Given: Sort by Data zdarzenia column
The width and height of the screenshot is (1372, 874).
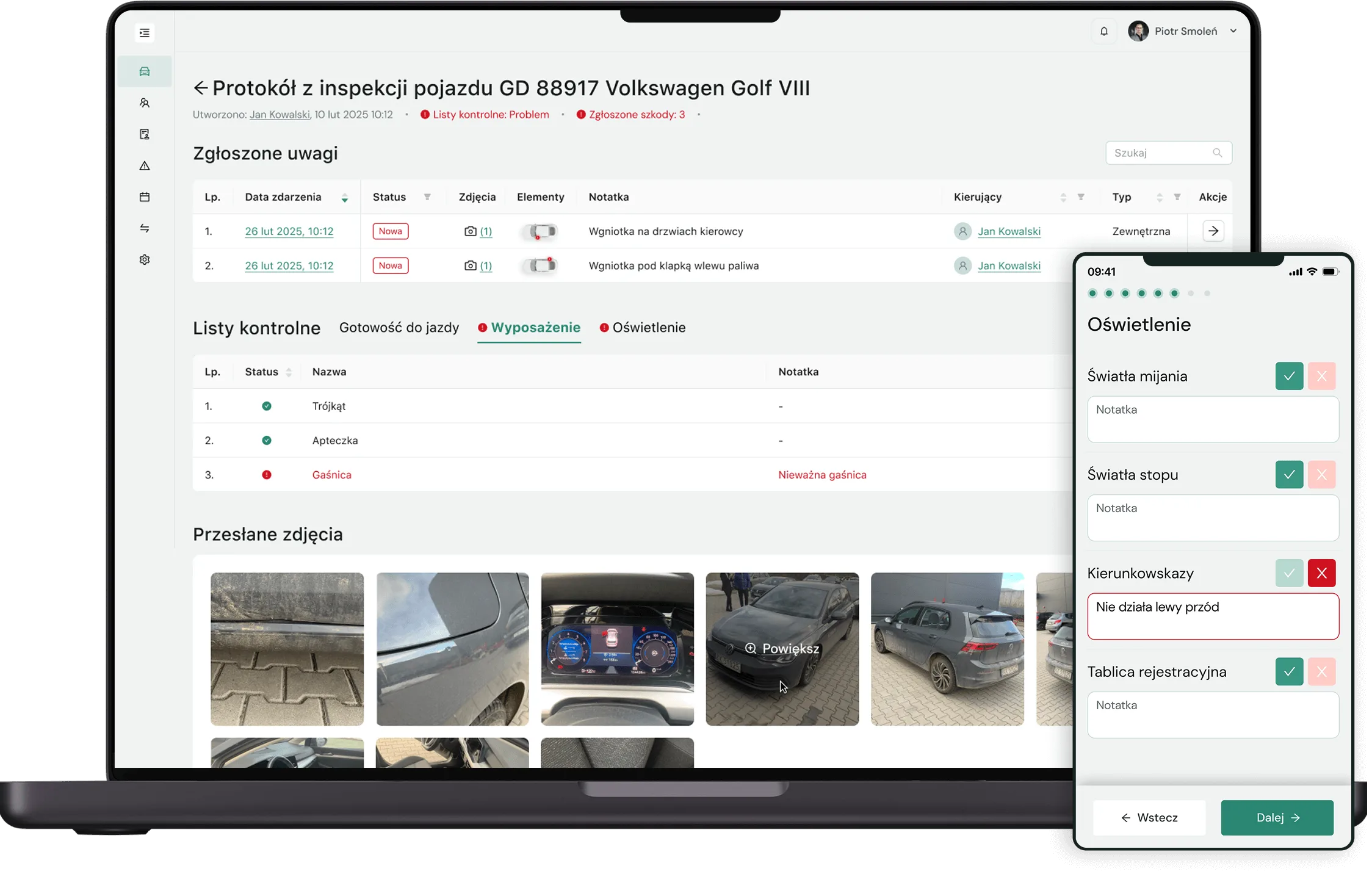Looking at the screenshot, I should (x=345, y=198).
